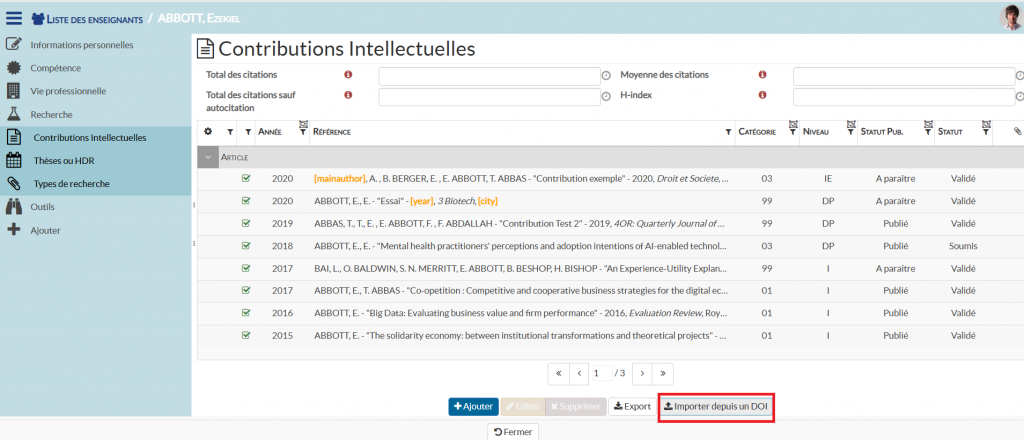Click the info icon beside H-index
This screenshot has height=440, width=1024.
point(762,95)
